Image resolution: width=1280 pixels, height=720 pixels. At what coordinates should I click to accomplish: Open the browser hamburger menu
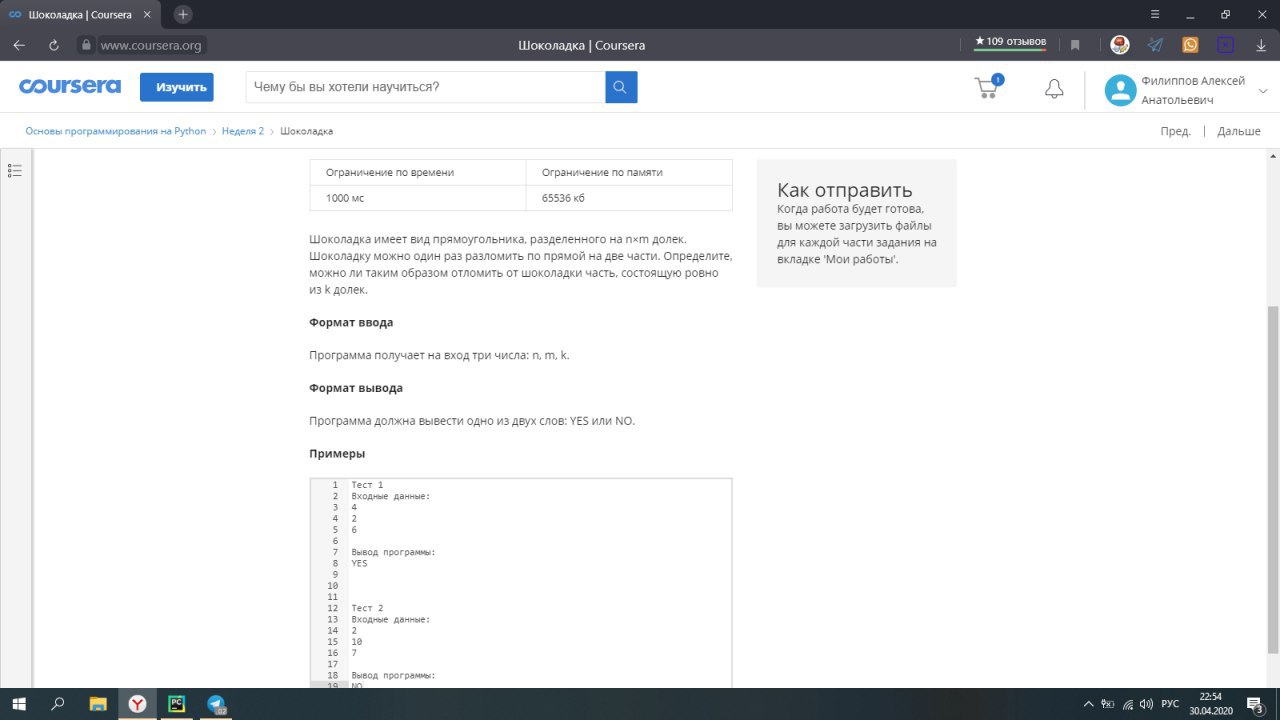click(x=1155, y=14)
